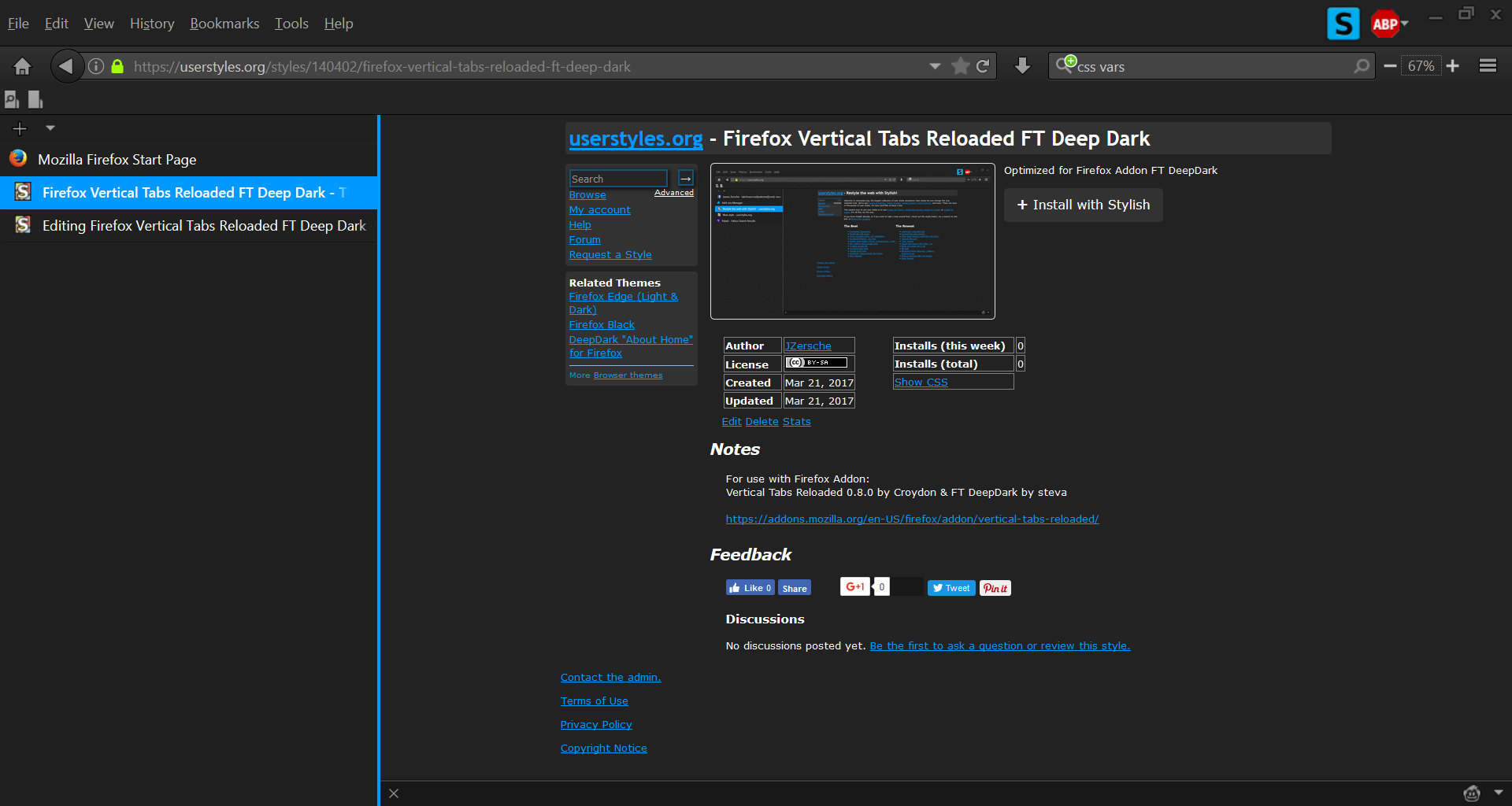Click the Facebook Like button

[x=750, y=588]
